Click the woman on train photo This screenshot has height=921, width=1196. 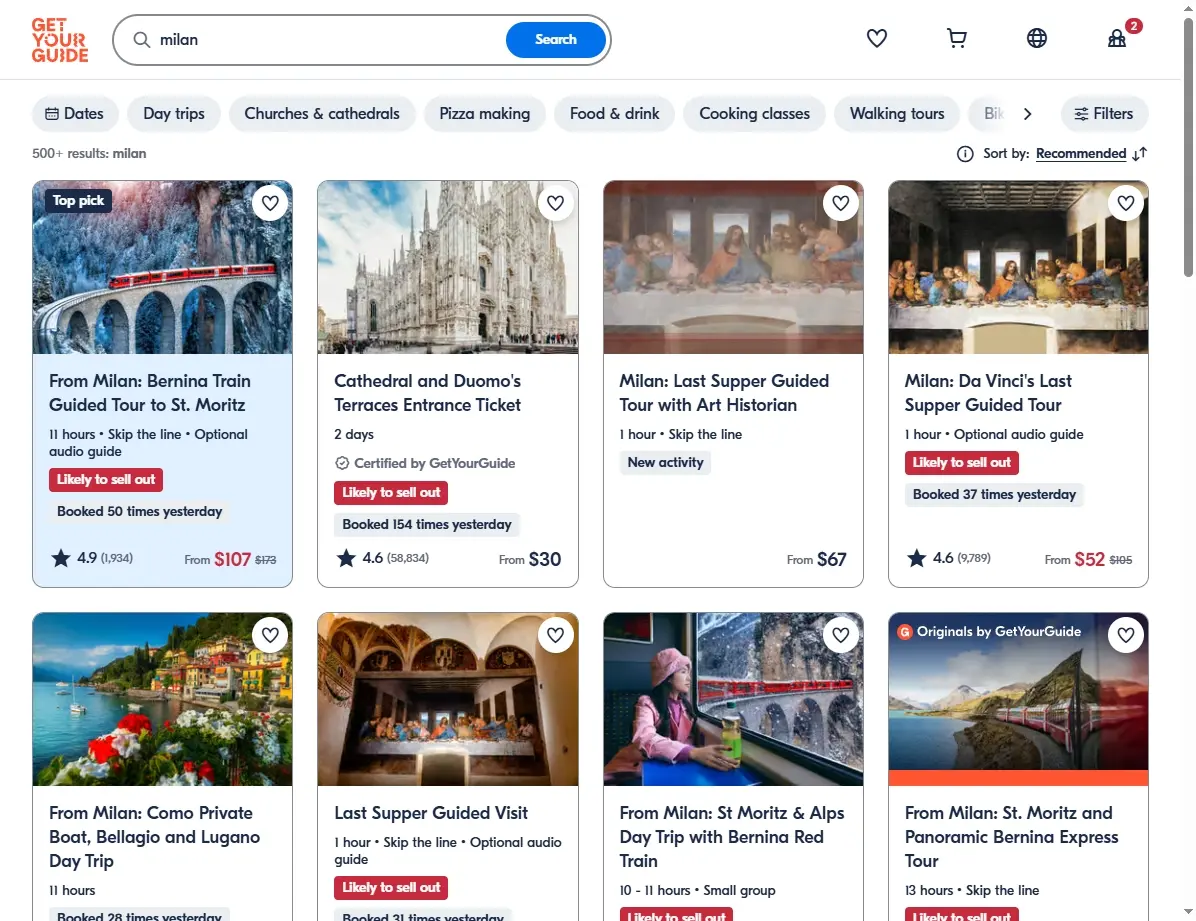pos(733,700)
